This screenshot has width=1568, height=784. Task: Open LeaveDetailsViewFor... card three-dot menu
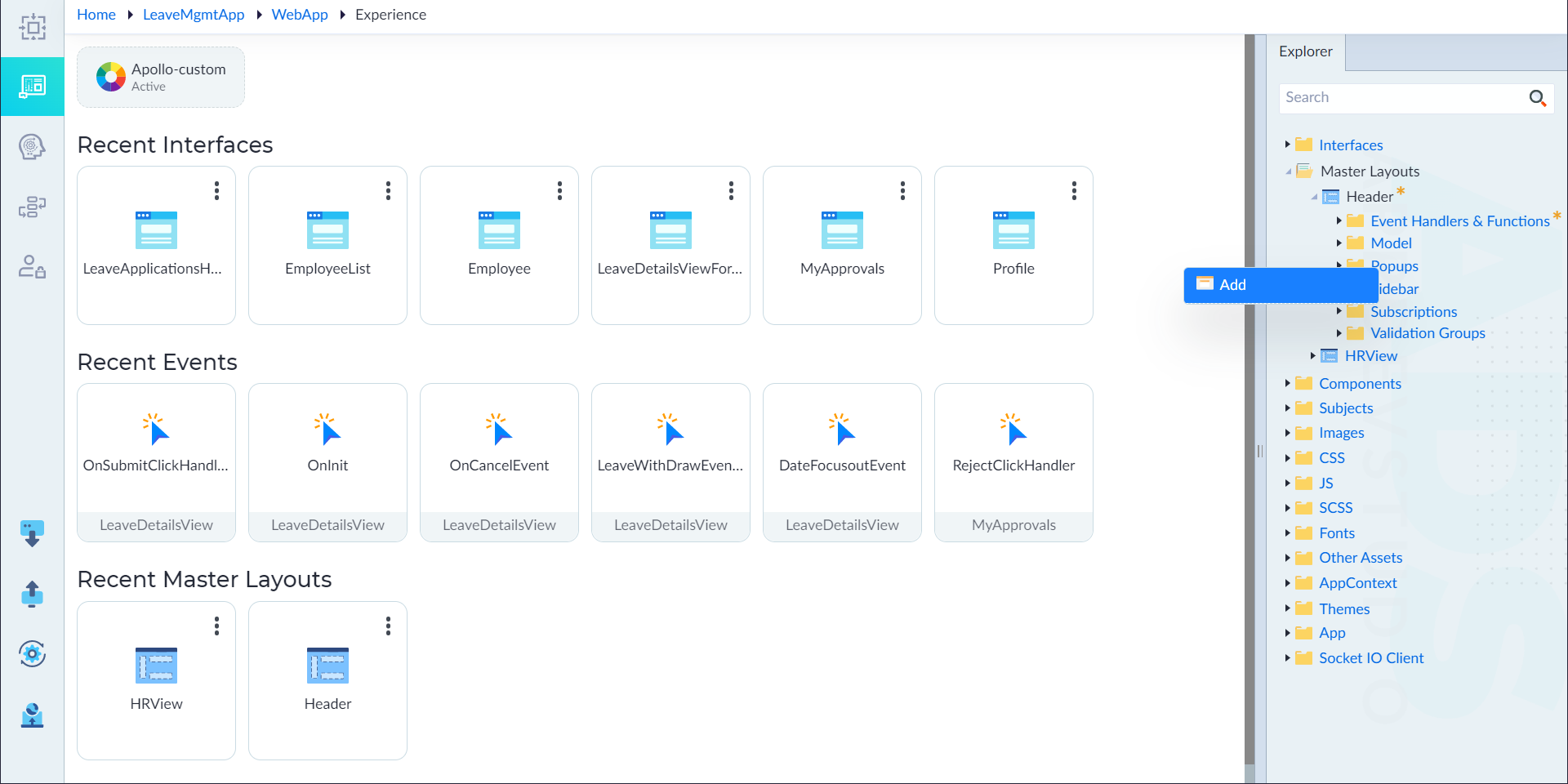coord(731,191)
